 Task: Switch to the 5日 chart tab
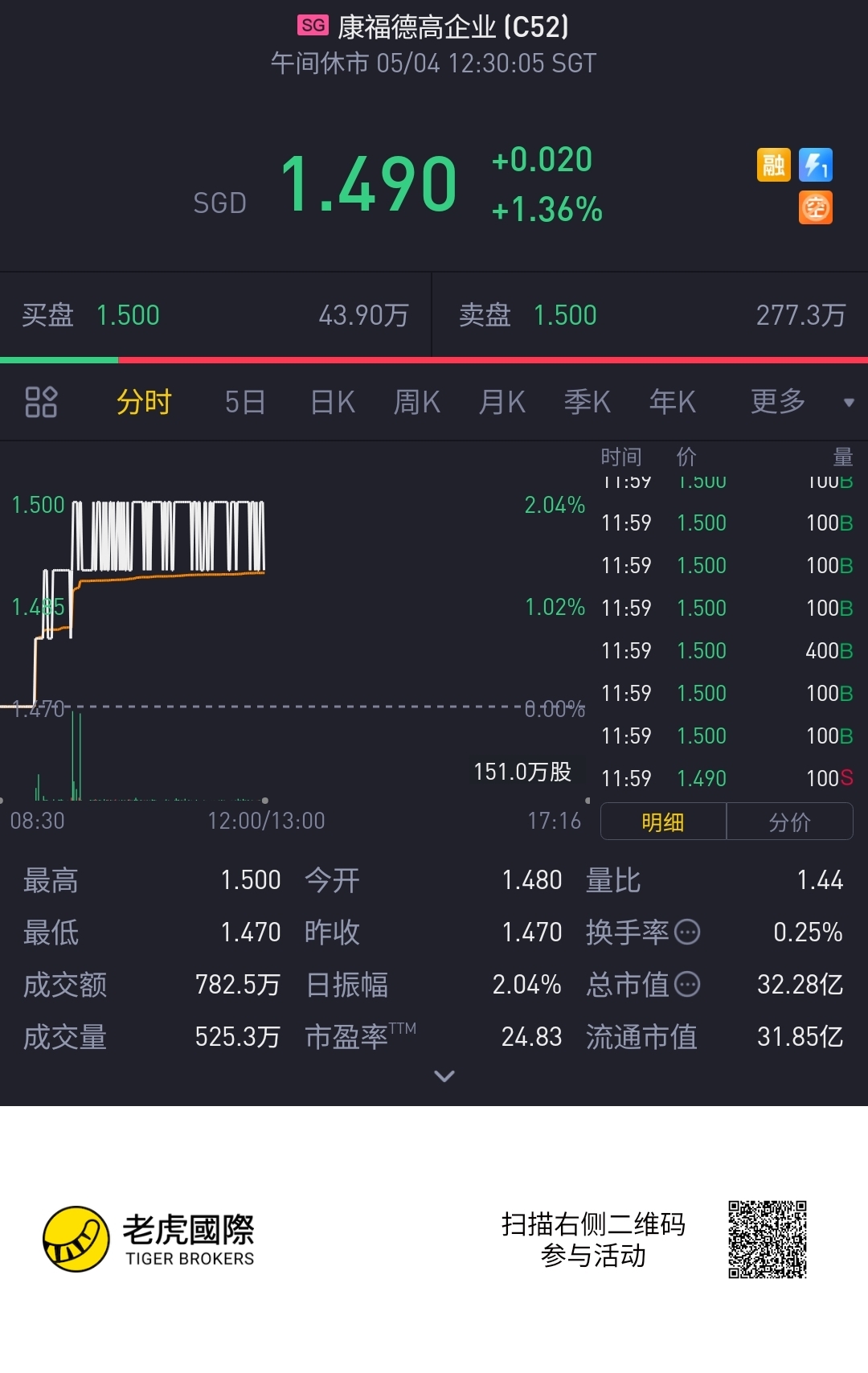[x=244, y=401]
